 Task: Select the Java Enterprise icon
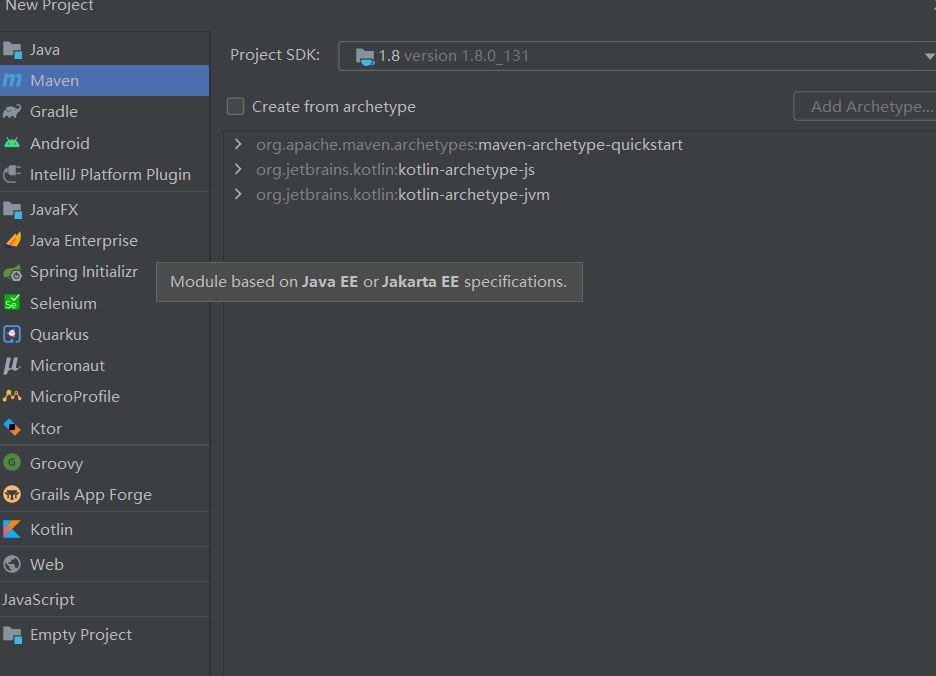point(13,240)
